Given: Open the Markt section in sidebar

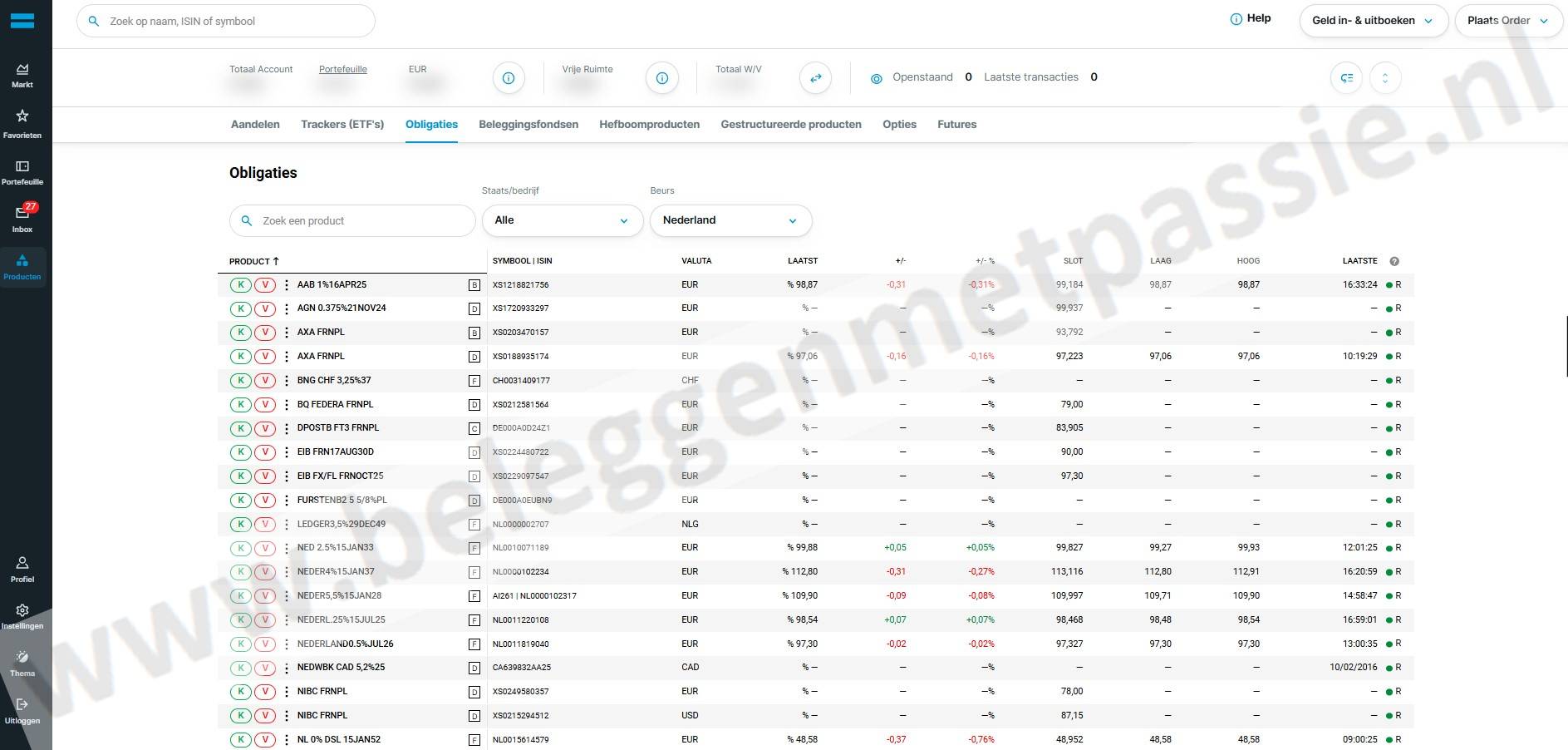Looking at the screenshot, I should click(22, 75).
